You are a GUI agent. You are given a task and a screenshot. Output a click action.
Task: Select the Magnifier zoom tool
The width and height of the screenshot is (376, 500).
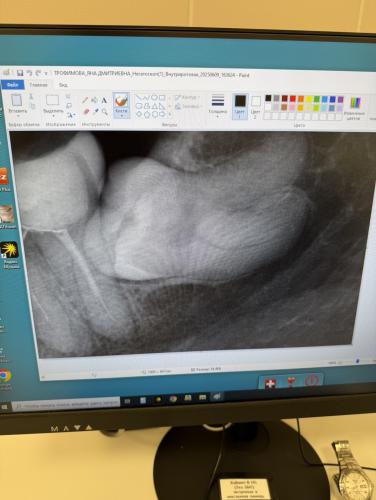click(x=105, y=112)
